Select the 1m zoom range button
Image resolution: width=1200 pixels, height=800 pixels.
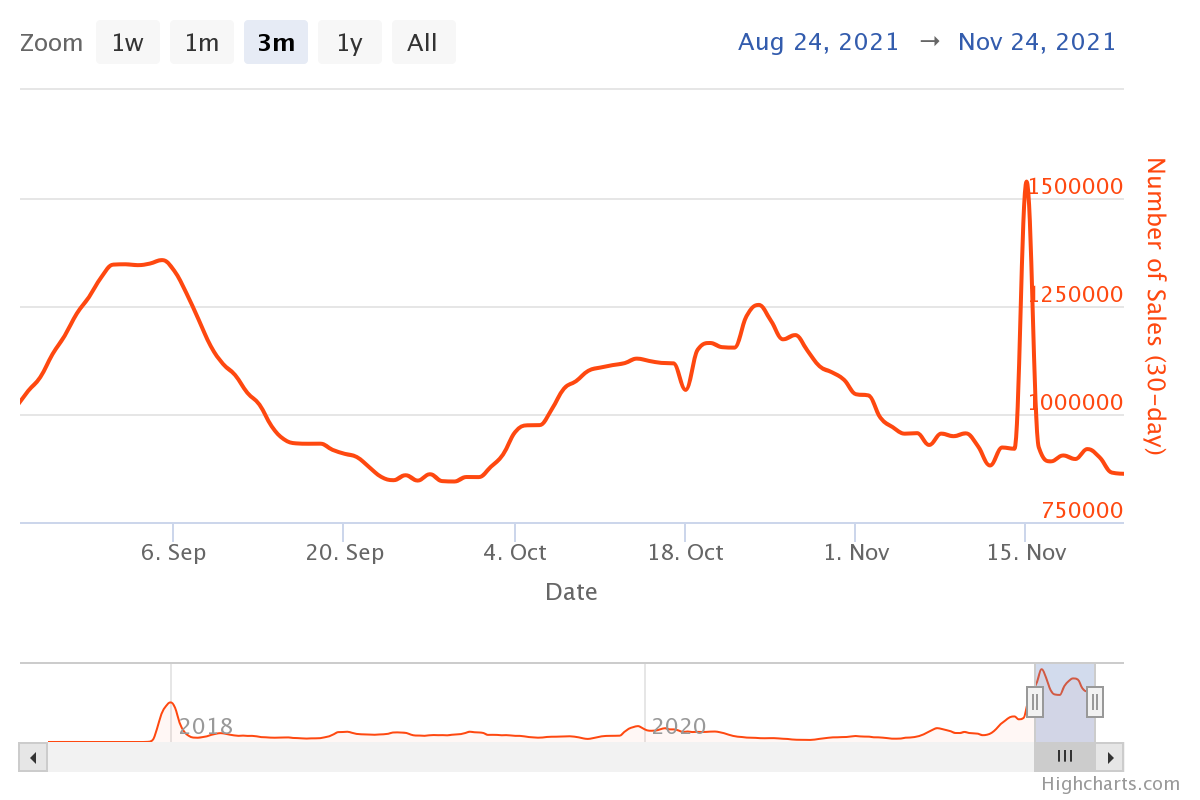[x=201, y=43]
